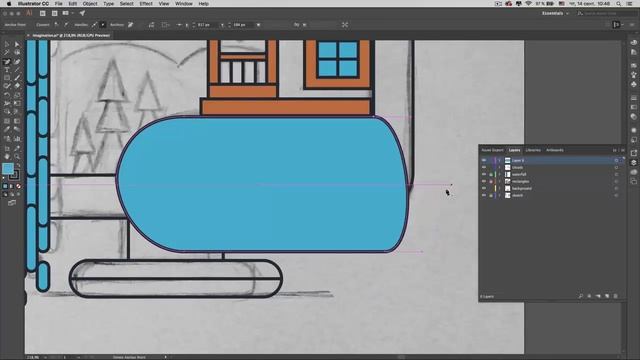Expand the Layer 6 layer contents
Image resolution: width=640 pixels, height=360 pixels.
[500, 160]
